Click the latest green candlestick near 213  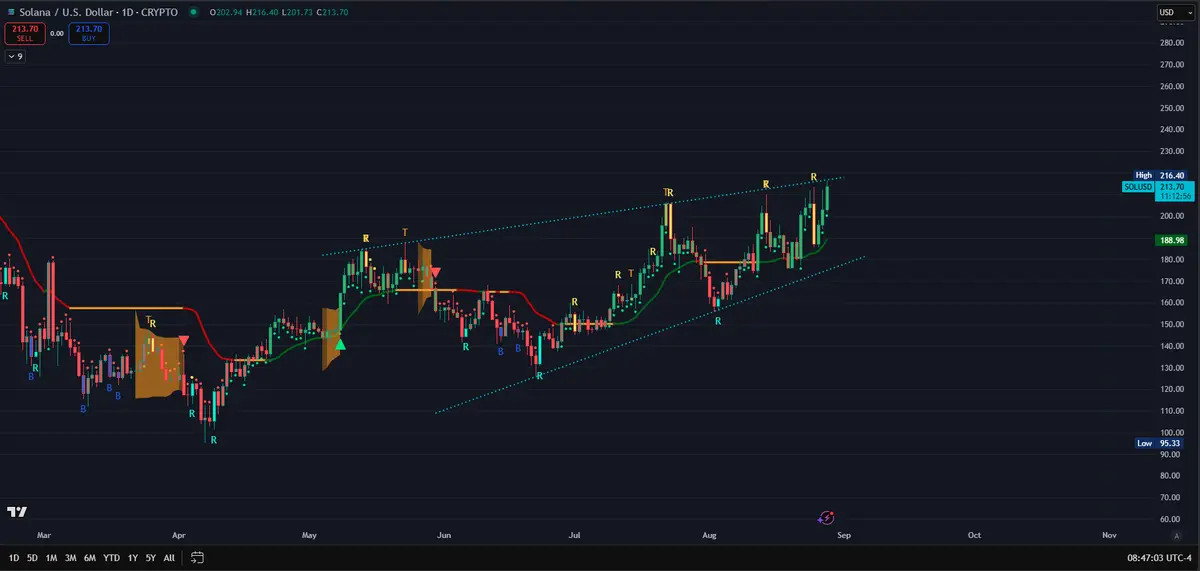coord(827,197)
